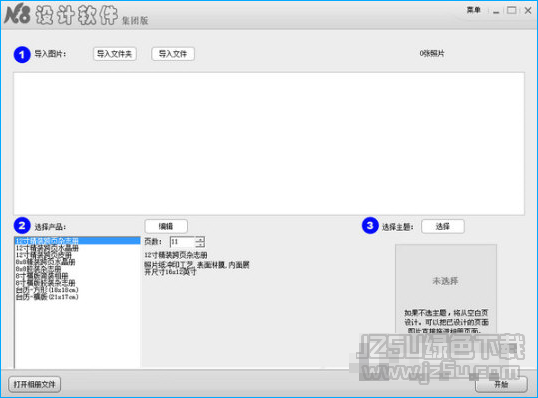Click the empty imported photos area
This screenshot has height=398, width=538.
coord(269,143)
